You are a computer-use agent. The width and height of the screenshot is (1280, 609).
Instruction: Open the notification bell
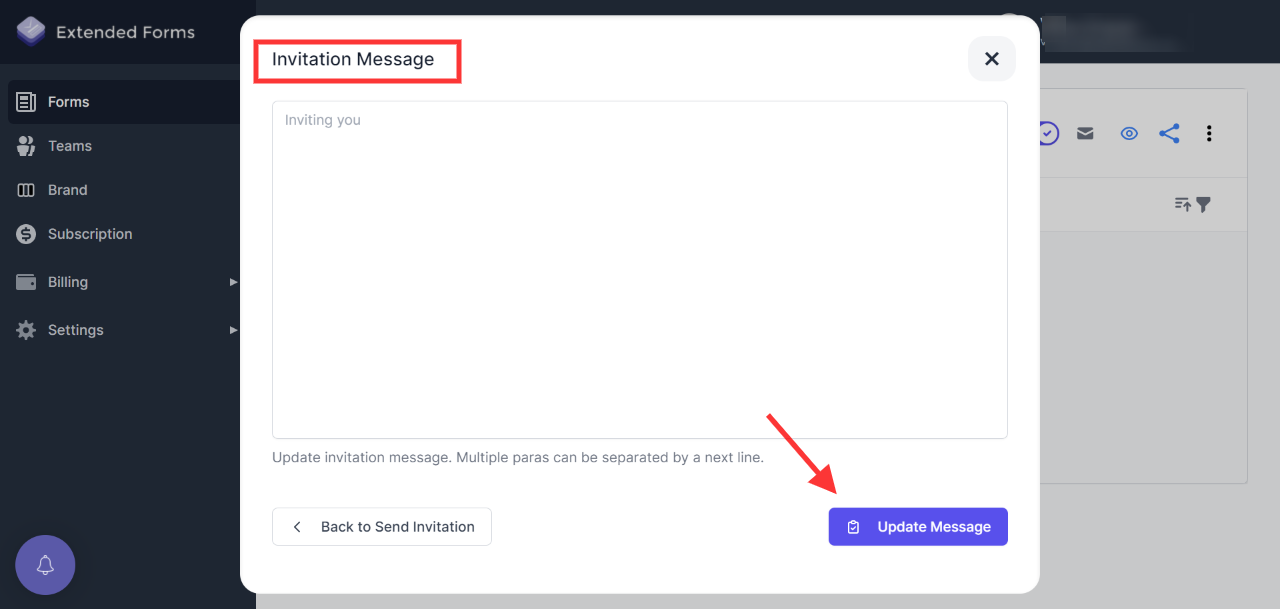tap(45, 565)
